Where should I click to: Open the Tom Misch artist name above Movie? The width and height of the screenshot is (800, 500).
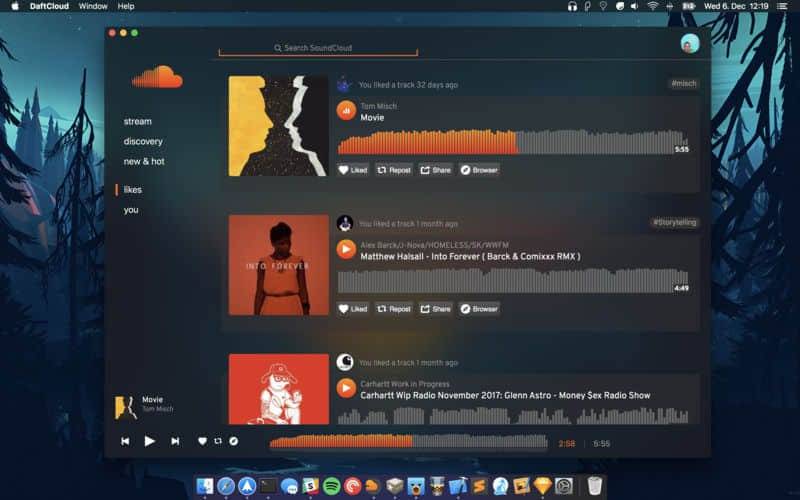click(379, 106)
